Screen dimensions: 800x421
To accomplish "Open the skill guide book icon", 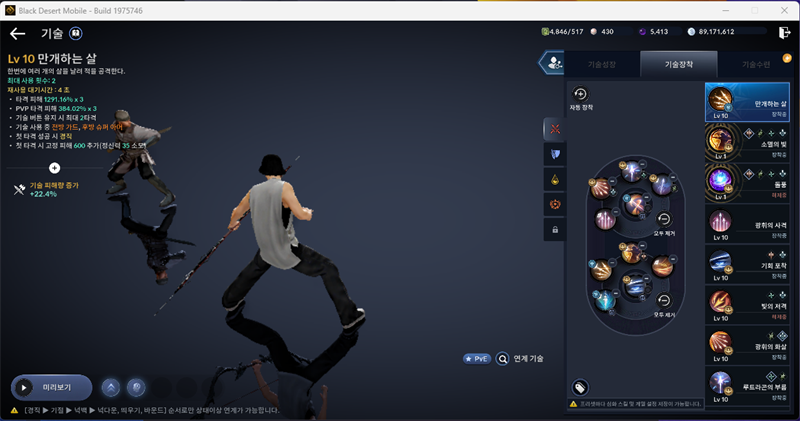I will pos(76,33).
